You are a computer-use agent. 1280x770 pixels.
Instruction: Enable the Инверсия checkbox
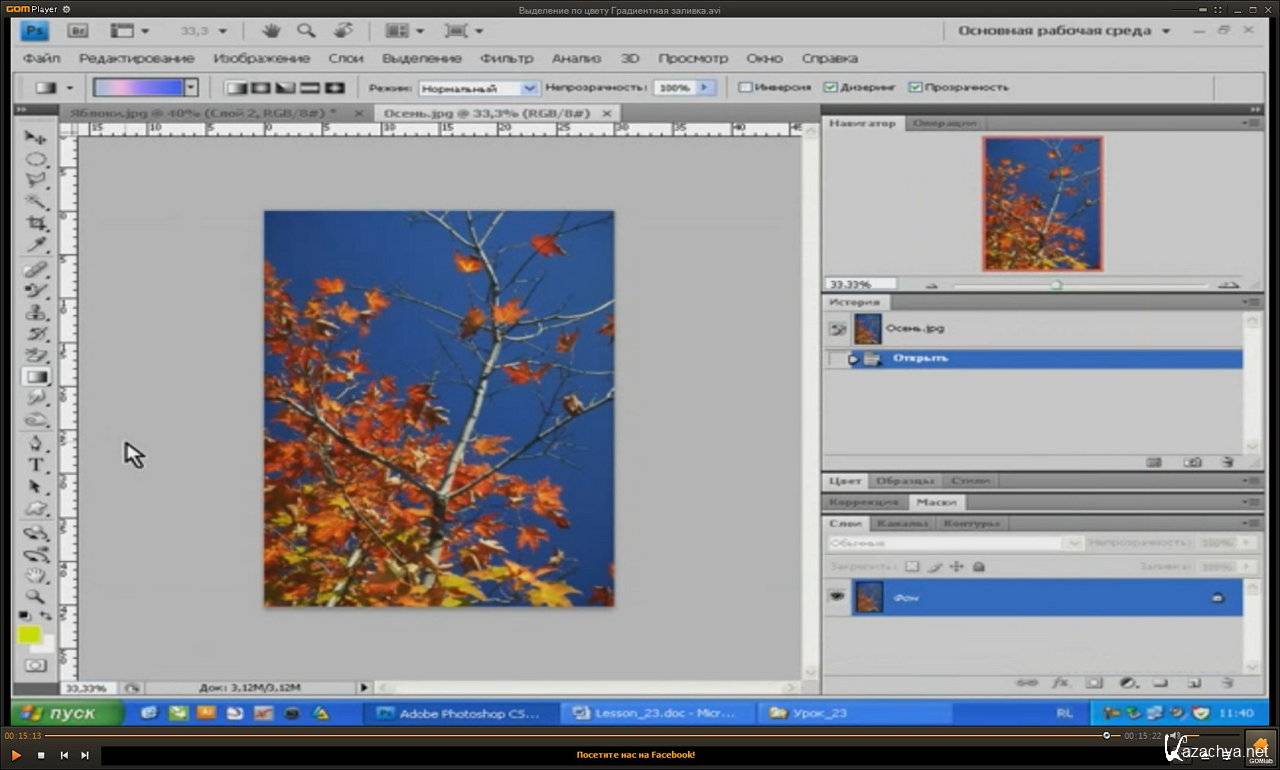click(x=745, y=88)
